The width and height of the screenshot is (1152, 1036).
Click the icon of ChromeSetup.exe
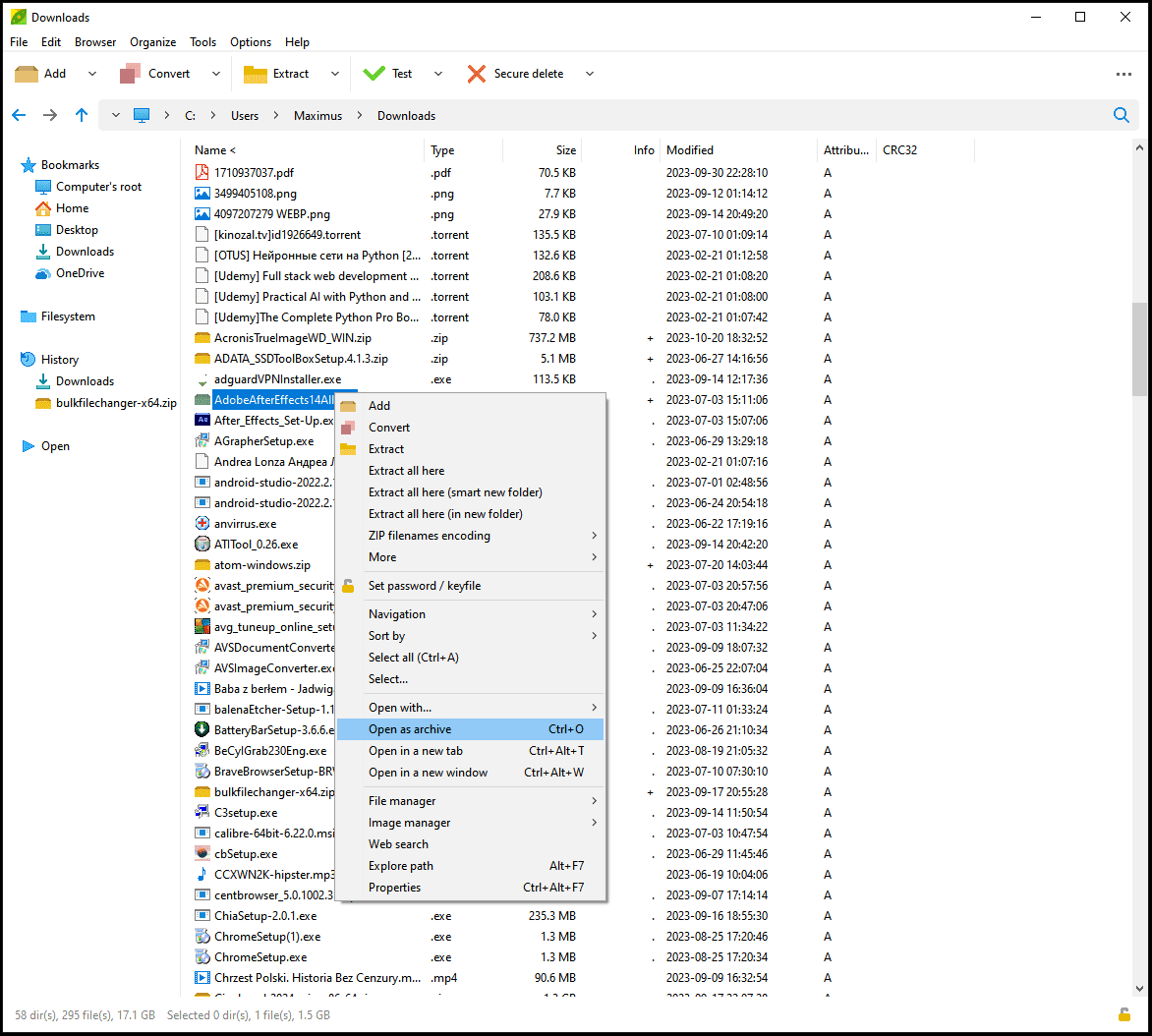coord(202,957)
